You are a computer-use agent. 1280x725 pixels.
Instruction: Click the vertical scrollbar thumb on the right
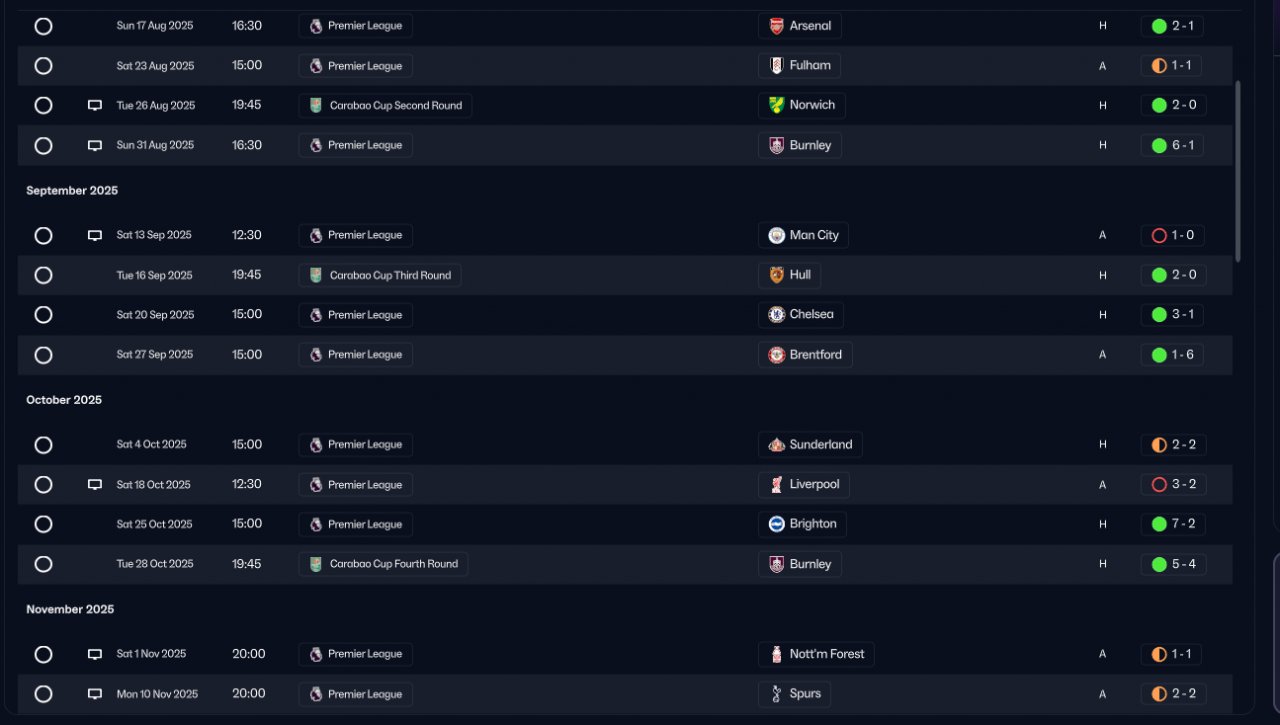[x=1238, y=170]
